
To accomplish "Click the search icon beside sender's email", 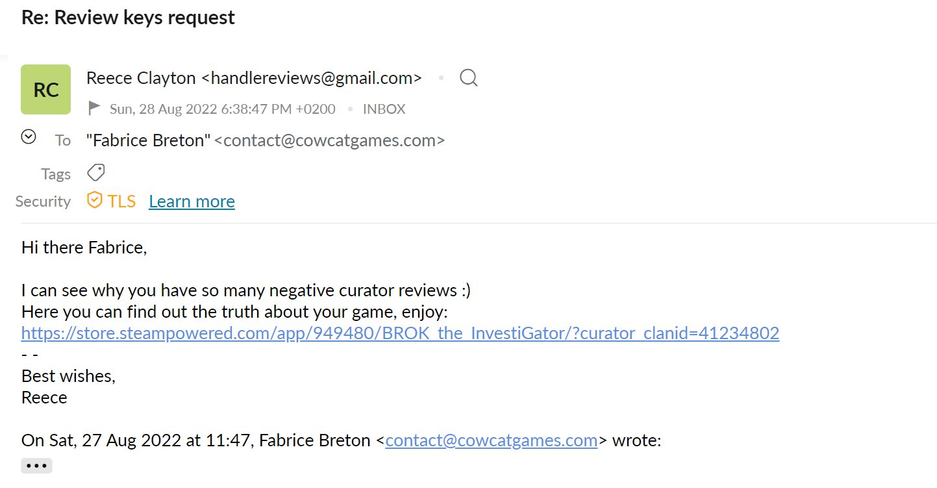I will click(x=468, y=78).
